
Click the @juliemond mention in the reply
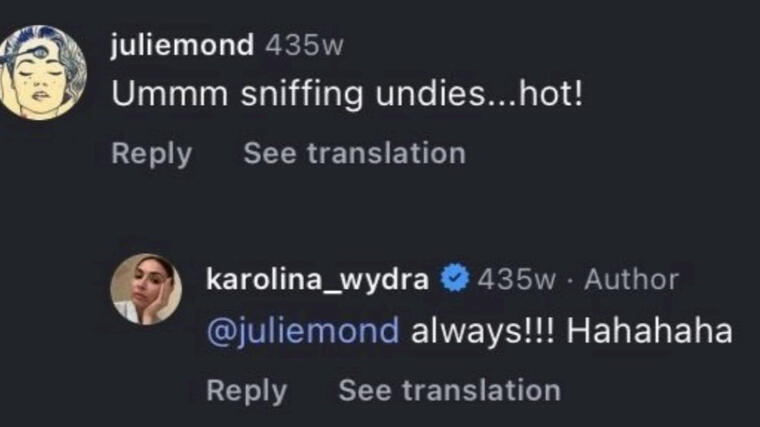click(302, 331)
